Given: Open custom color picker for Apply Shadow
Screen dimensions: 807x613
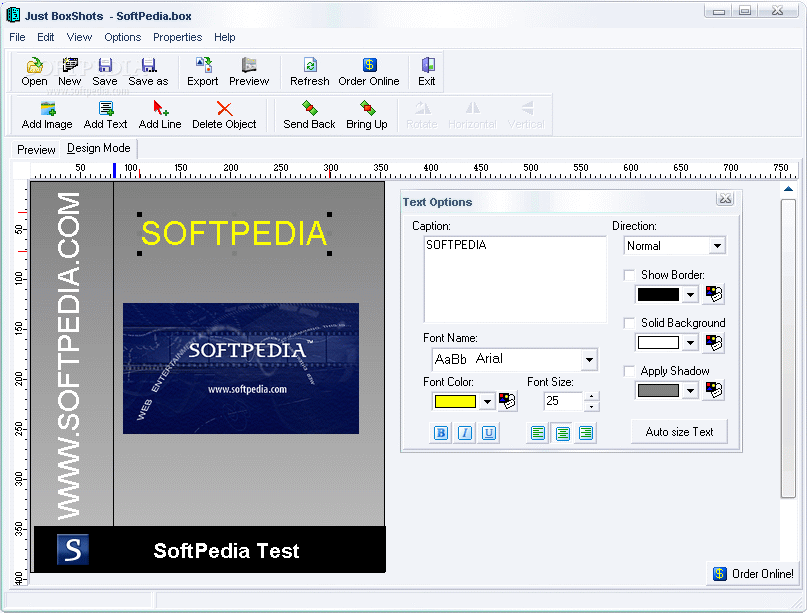Looking at the screenshot, I should [x=714, y=390].
